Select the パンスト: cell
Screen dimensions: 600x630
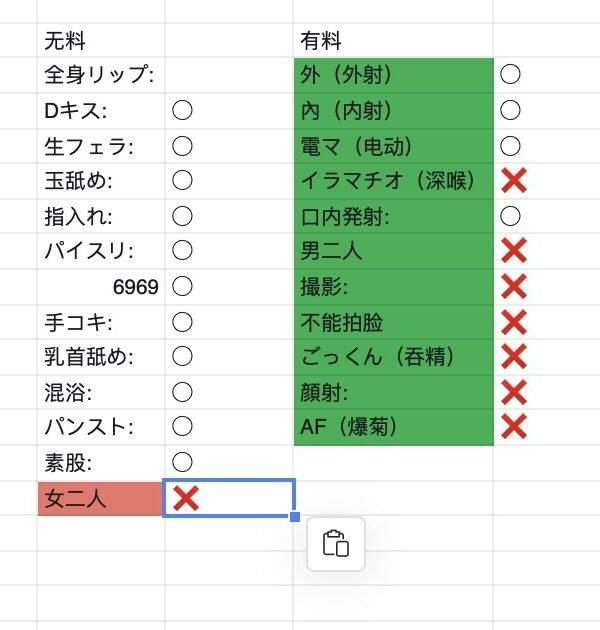coord(100,427)
